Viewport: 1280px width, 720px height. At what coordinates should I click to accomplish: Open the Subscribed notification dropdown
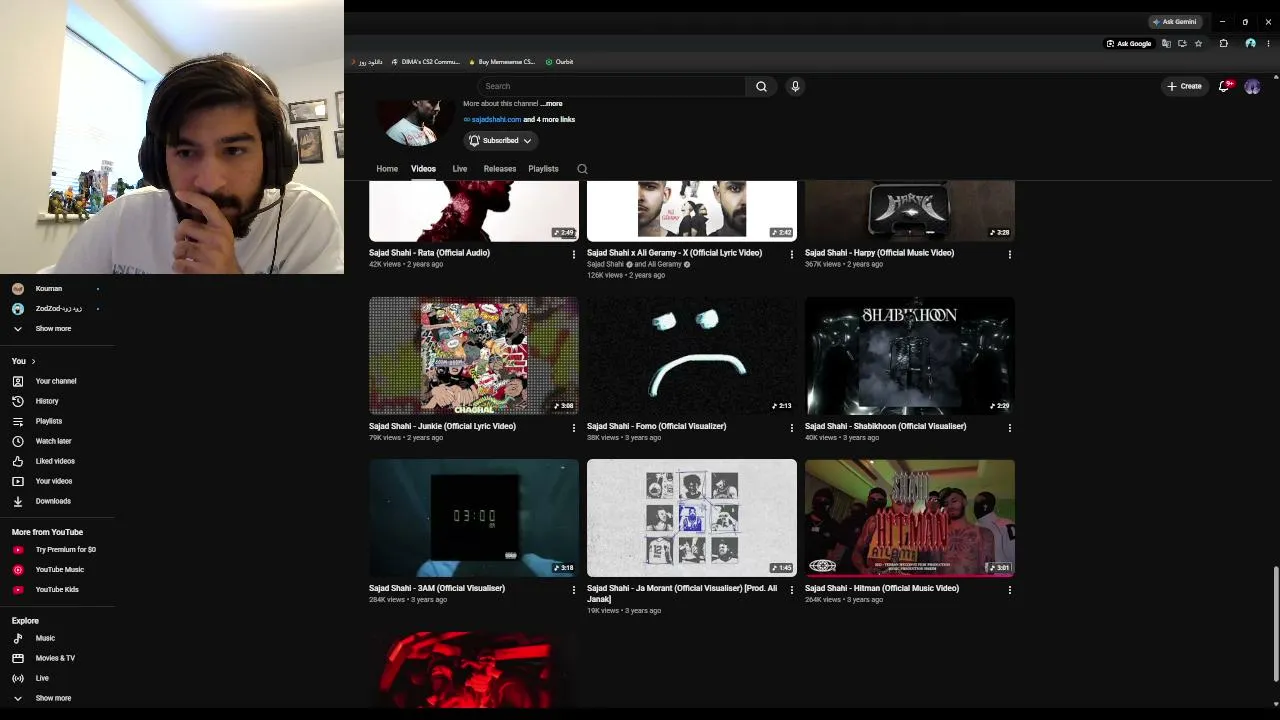point(500,141)
